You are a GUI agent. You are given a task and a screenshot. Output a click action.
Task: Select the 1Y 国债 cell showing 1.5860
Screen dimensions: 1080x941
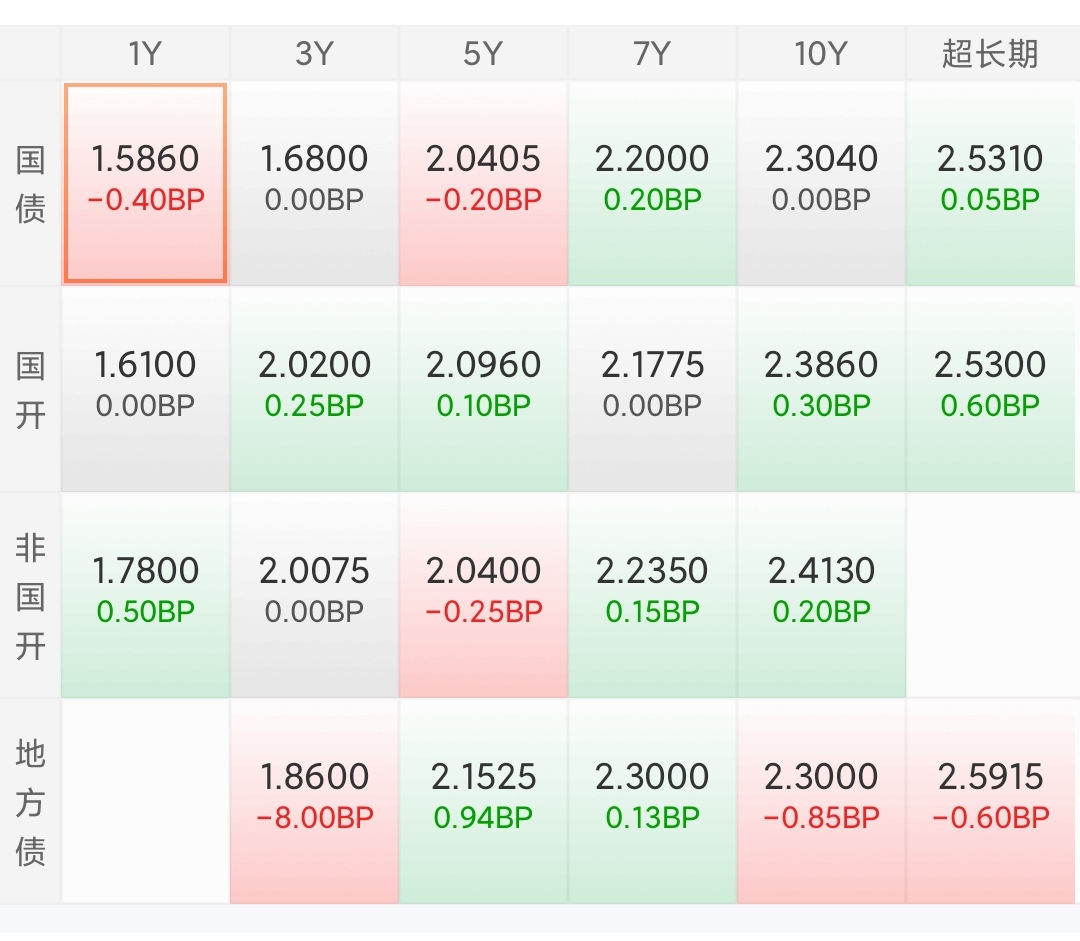point(146,183)
